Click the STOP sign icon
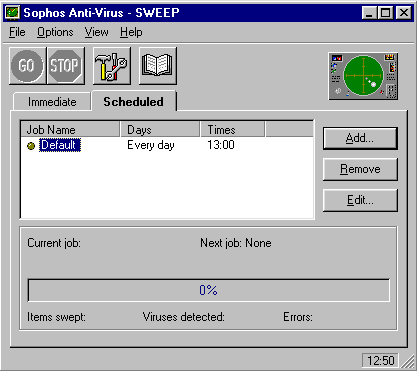Viewport: 417px width, 371px height. [x=66, y=66]
